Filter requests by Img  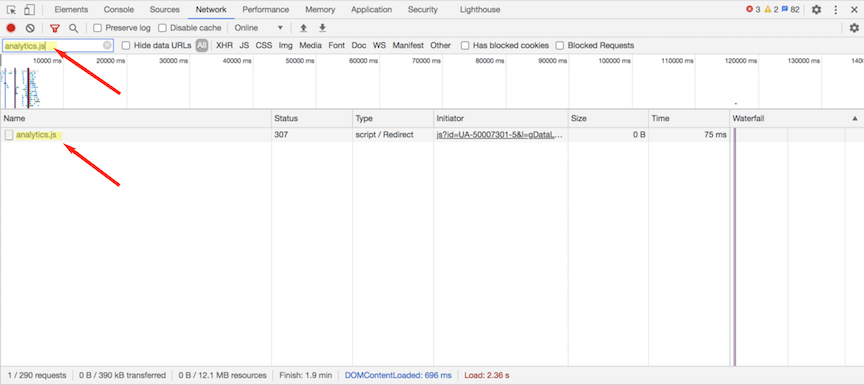285,45
